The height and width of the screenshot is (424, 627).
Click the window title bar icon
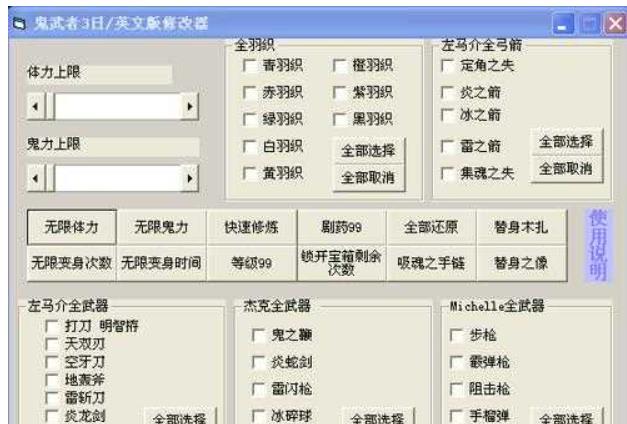pos(19,24)
